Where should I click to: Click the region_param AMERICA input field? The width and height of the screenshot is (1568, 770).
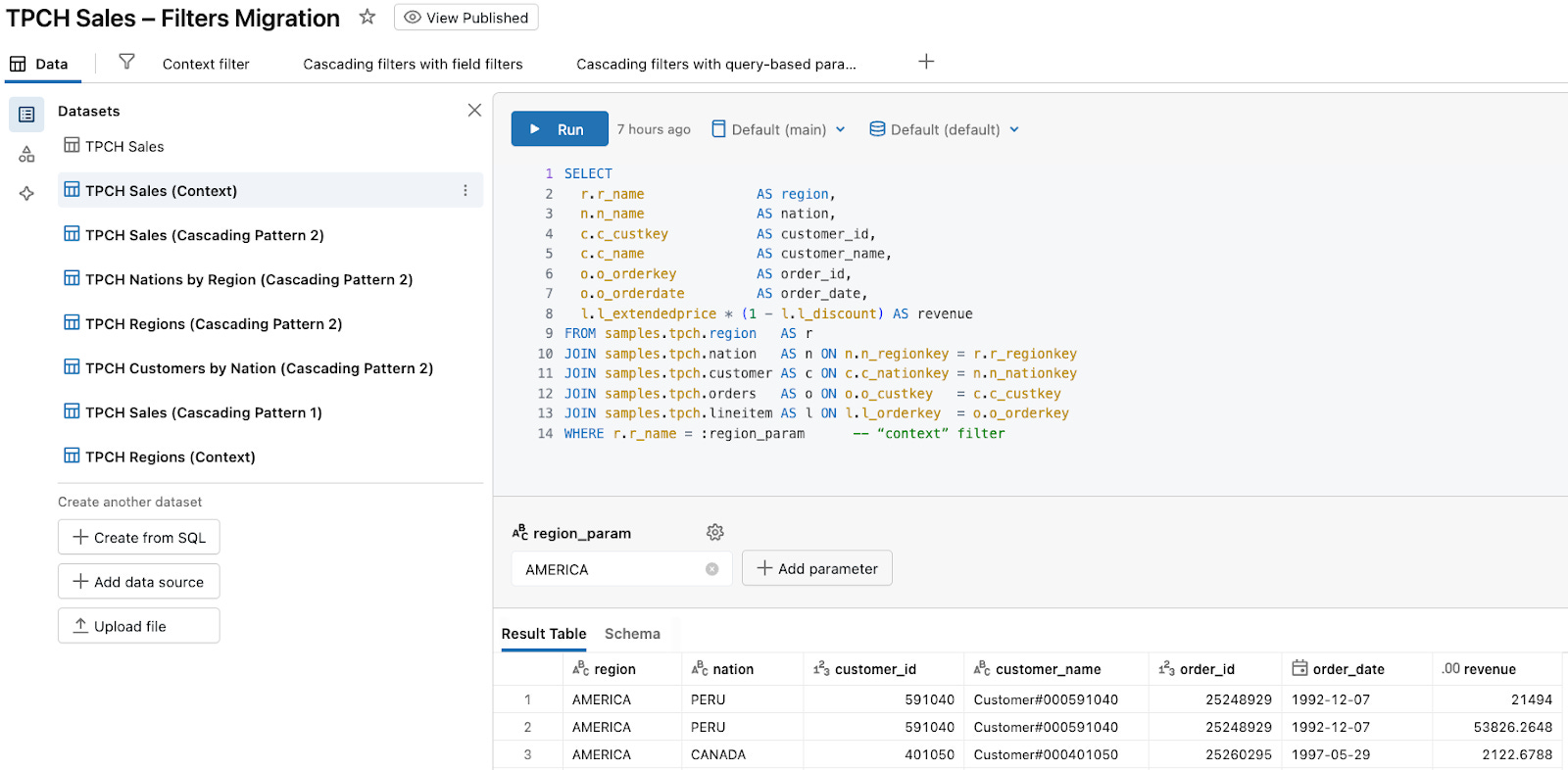tap(621, 569)
